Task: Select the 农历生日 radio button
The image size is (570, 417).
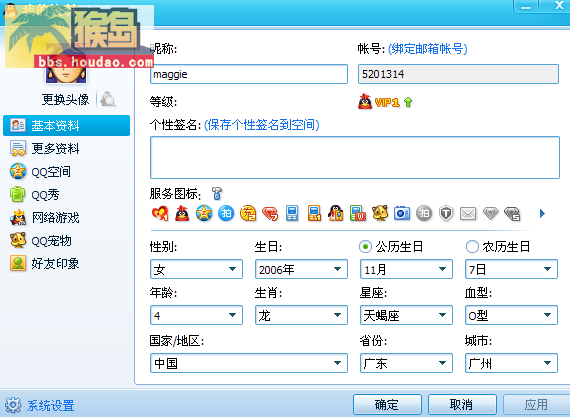Action: (x=472, y=247)
